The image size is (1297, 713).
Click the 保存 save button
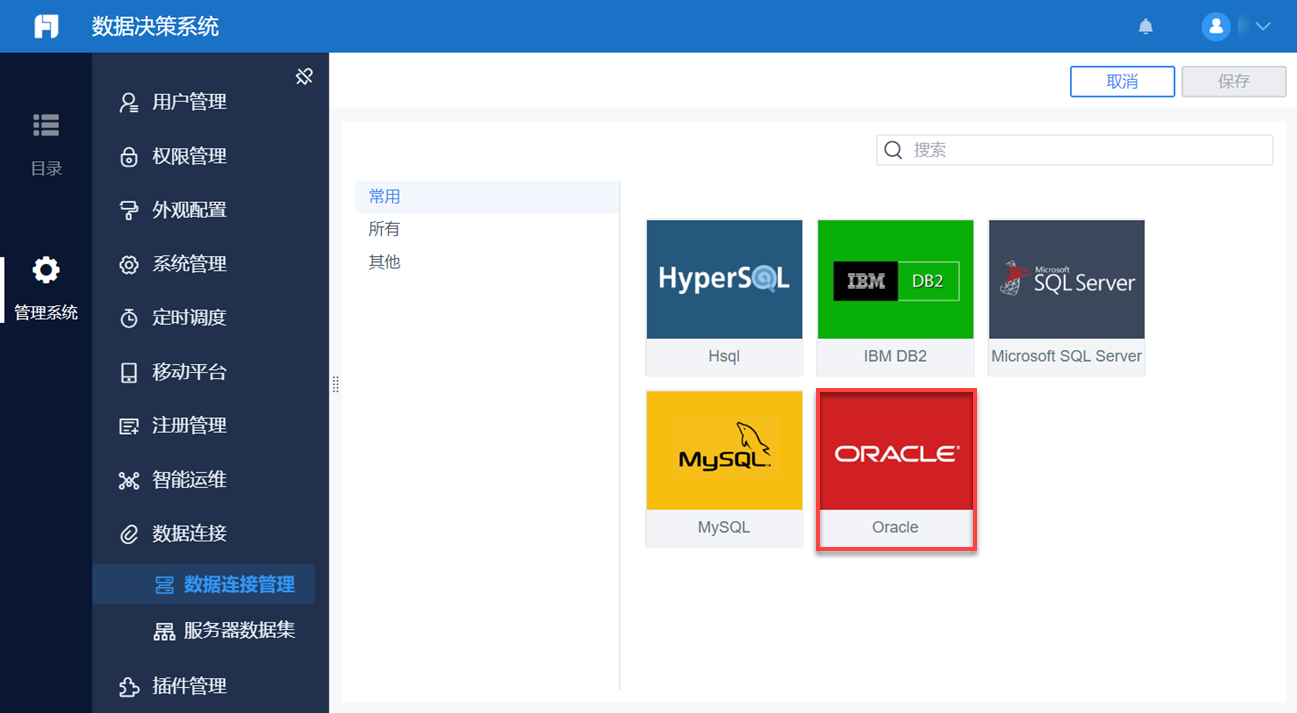1234,82
